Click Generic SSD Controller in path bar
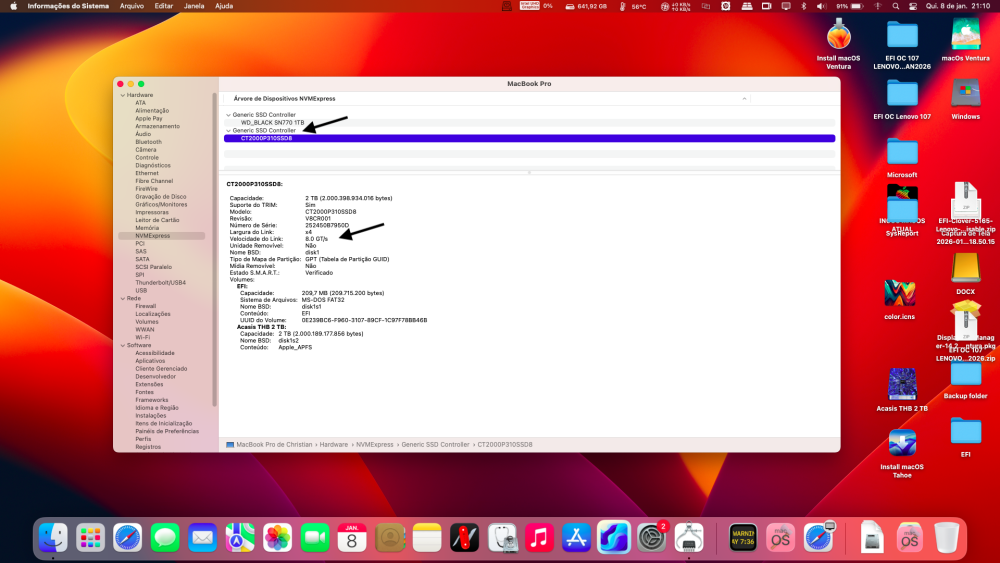Image resolution: width=1000 pixels, height=563 pixels. pyautogui.click(x=435, y=445)
